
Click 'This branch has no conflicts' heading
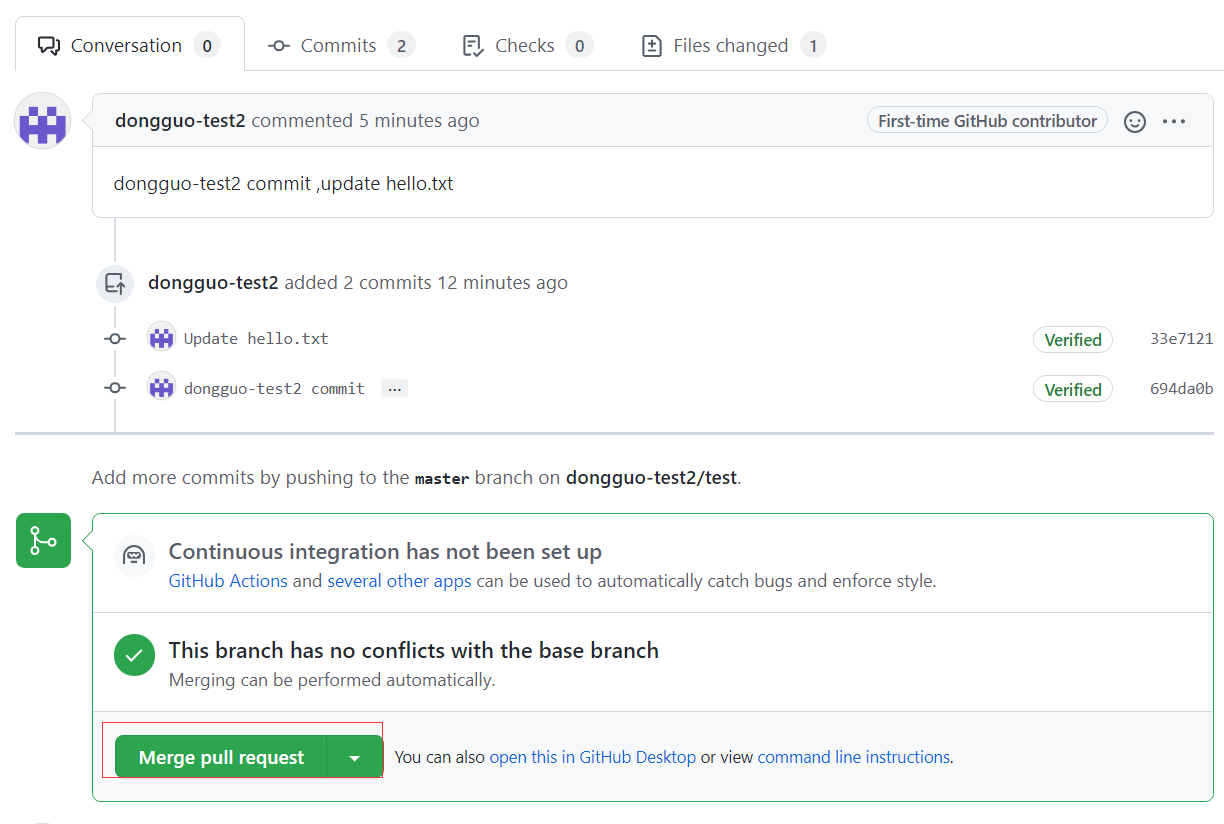click(x=414, y=650)
